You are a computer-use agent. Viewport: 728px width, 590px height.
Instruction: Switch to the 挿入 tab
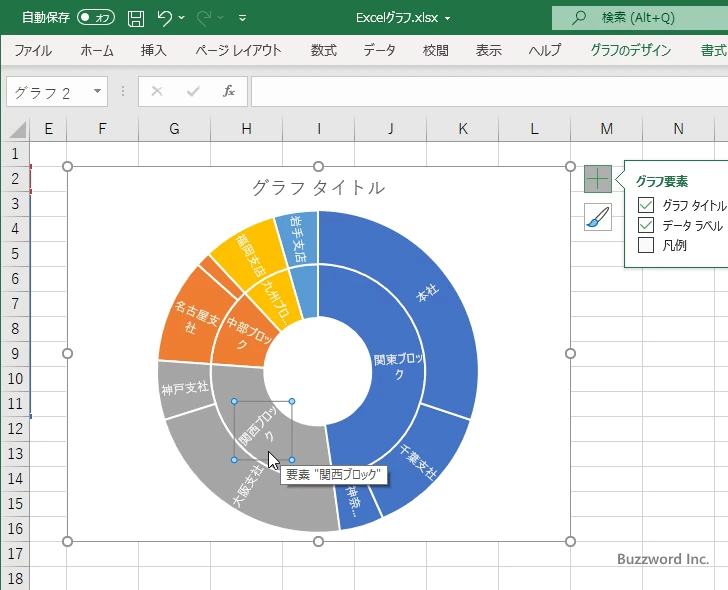coord(154,50)
